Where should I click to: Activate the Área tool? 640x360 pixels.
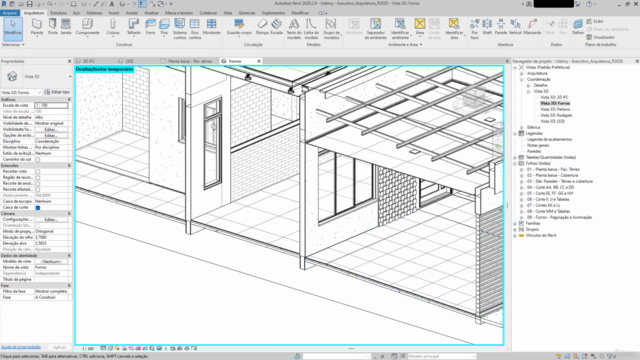[420, 27]
